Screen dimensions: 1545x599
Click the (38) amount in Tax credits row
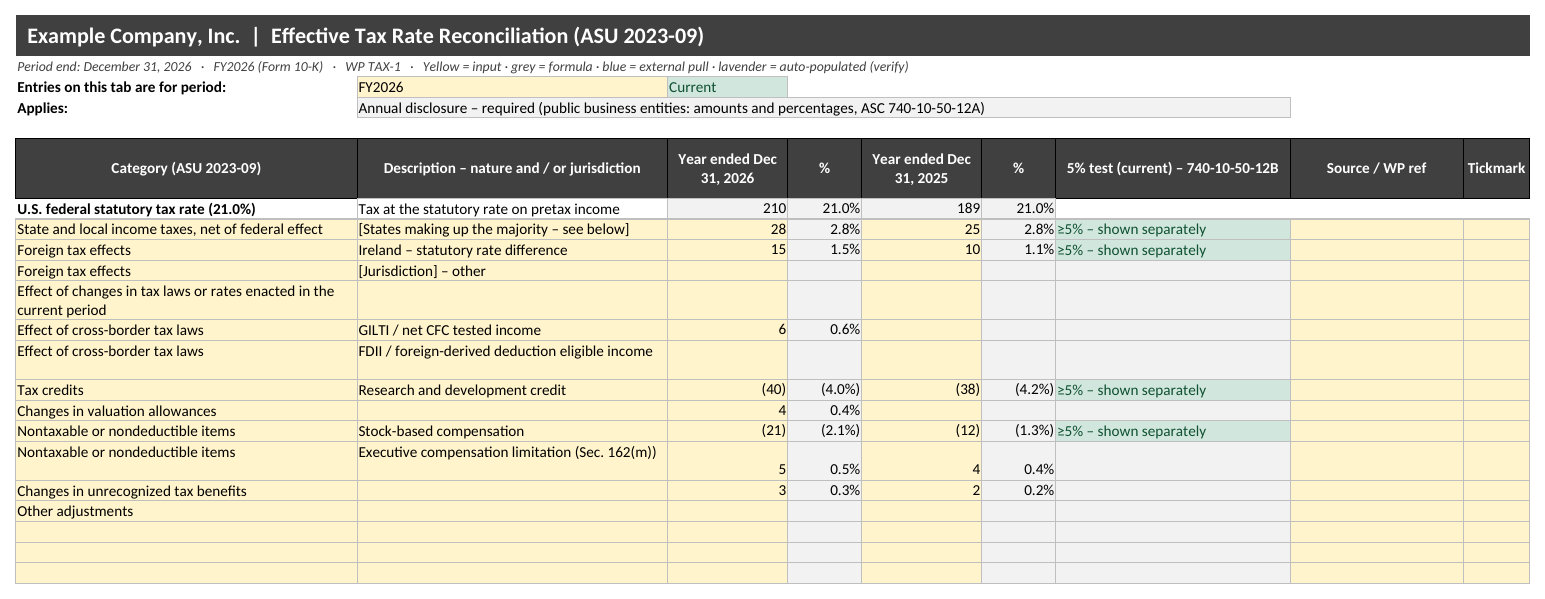click(x=921, y=390)
